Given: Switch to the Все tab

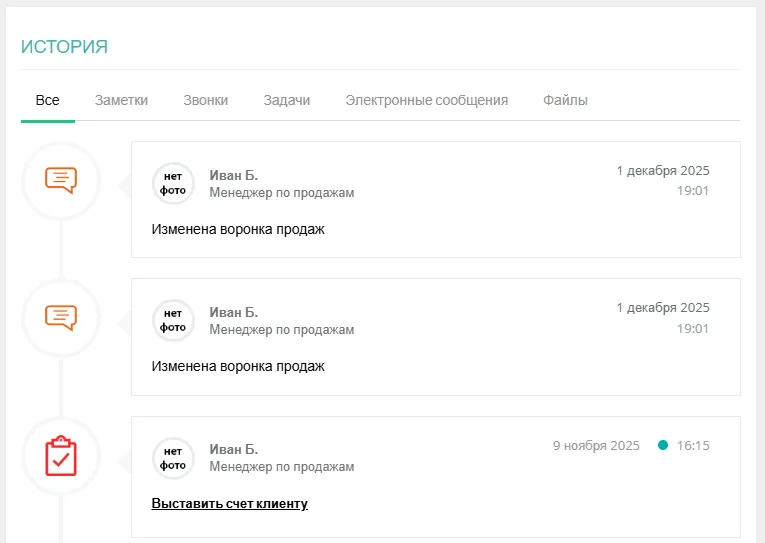Looking at the screenshot, I should [x=47, y=100].
